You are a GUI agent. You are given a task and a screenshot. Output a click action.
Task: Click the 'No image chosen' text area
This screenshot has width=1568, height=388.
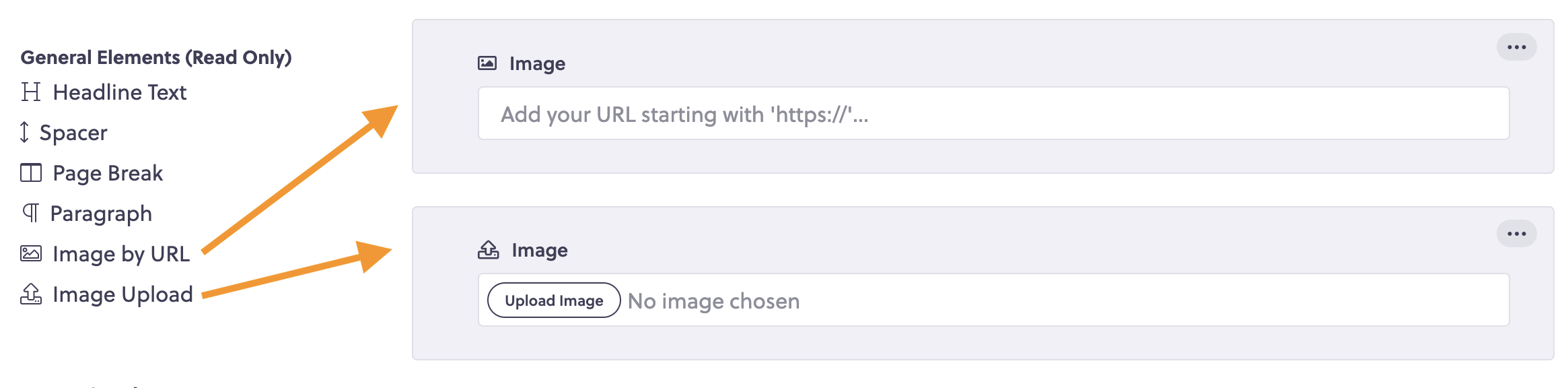[713, 301]
